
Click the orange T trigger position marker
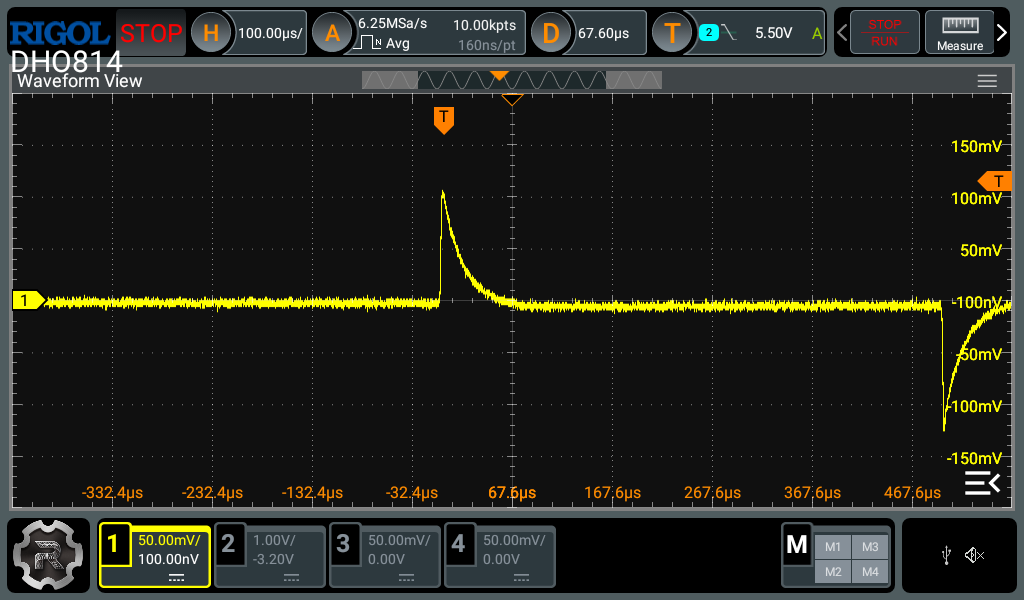(x=443, y=119)
